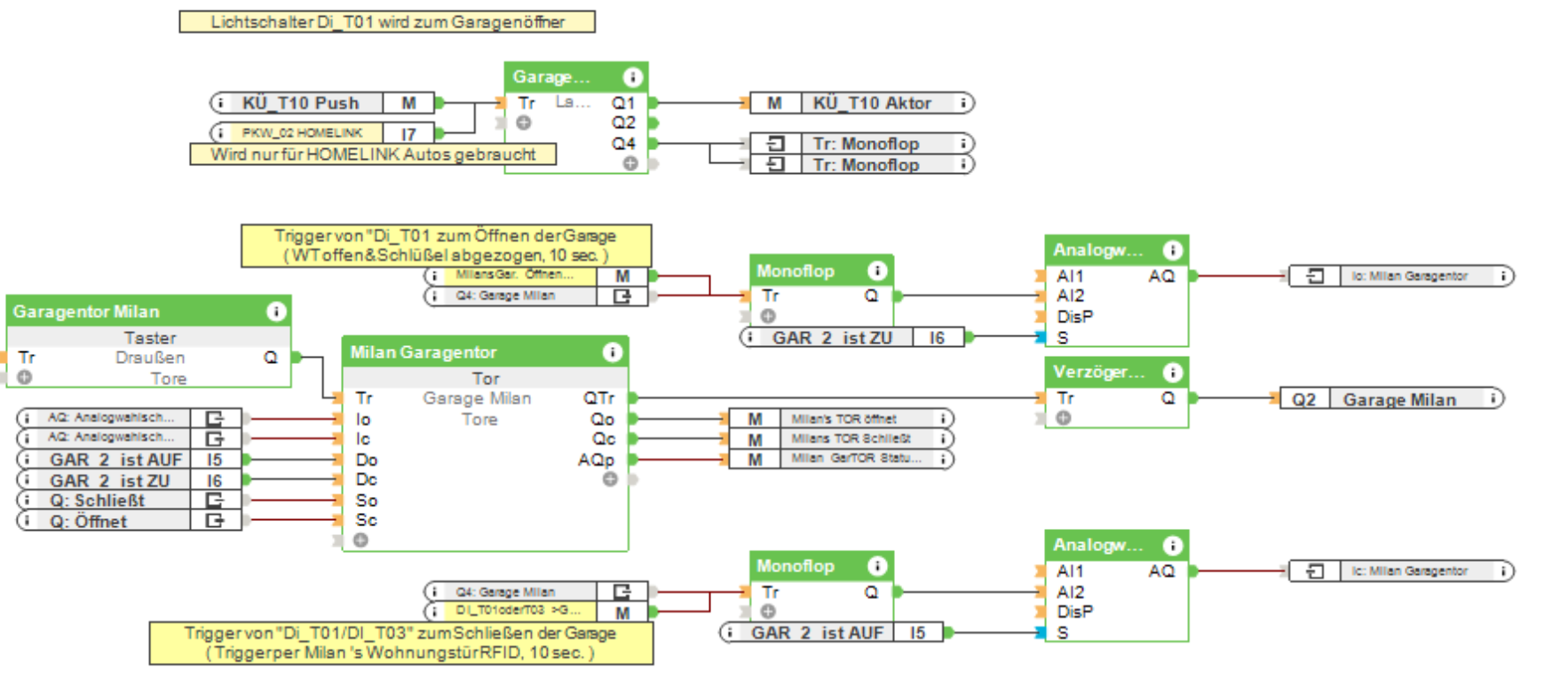This screenshot has height=694, width=1568.
Task: Click info icon on KÜ_T10 Push input
Action: (x=220, y=103)
